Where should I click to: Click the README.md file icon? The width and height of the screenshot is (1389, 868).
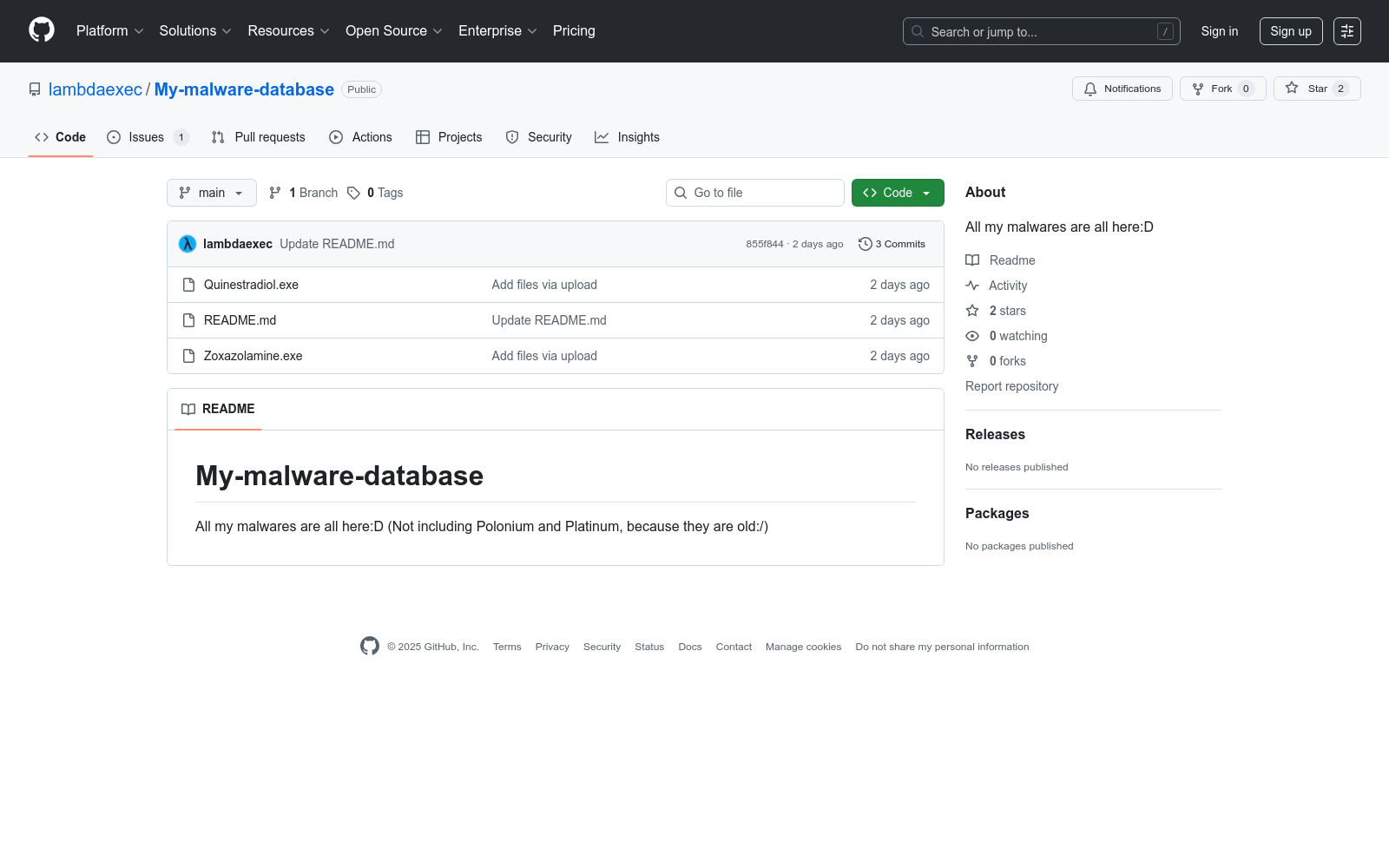188,320
